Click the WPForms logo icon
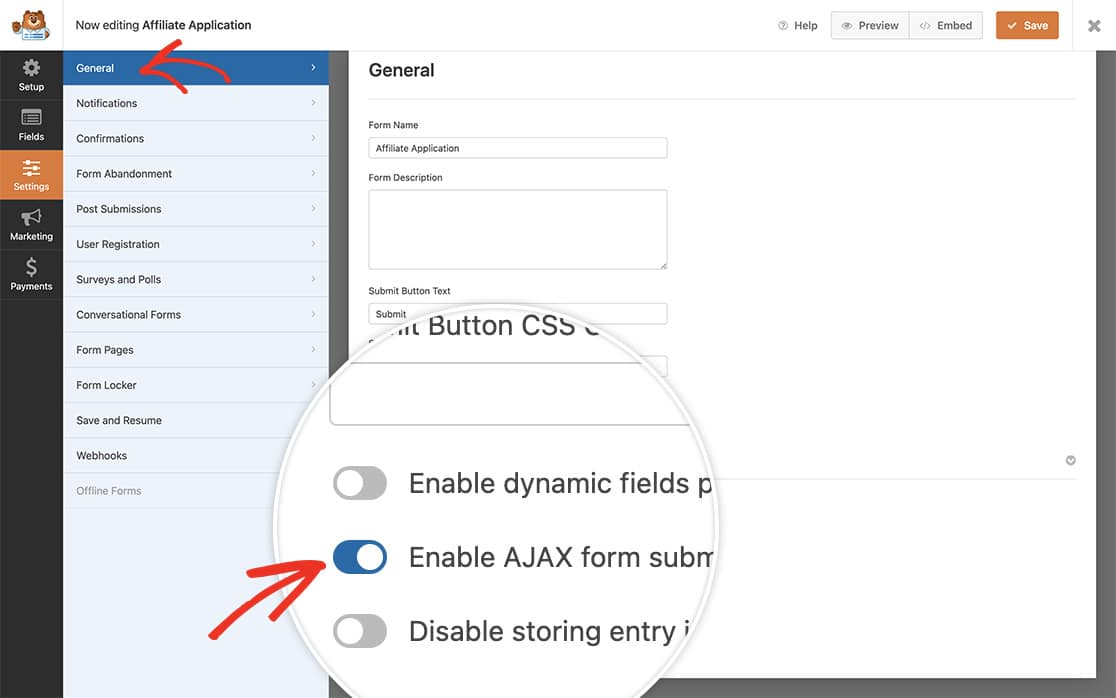1116x698 pixels. click(31, 25)
